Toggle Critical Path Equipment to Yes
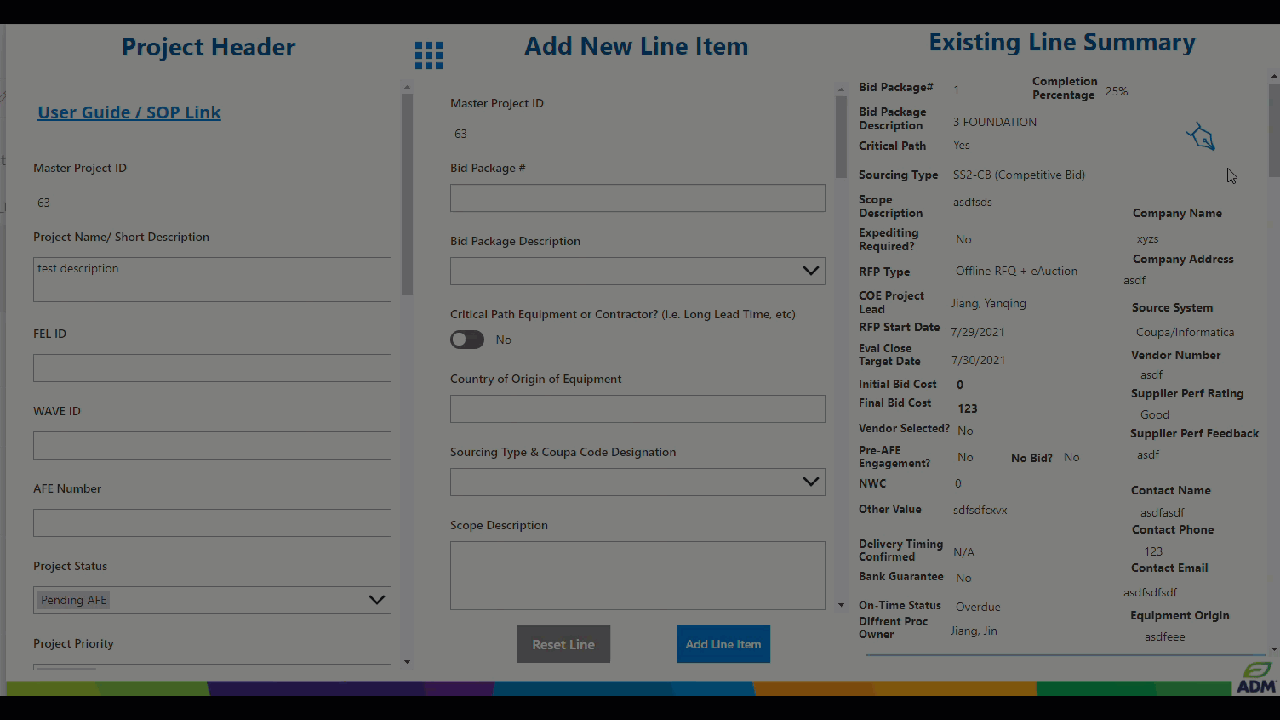 [x=466, y=339]
